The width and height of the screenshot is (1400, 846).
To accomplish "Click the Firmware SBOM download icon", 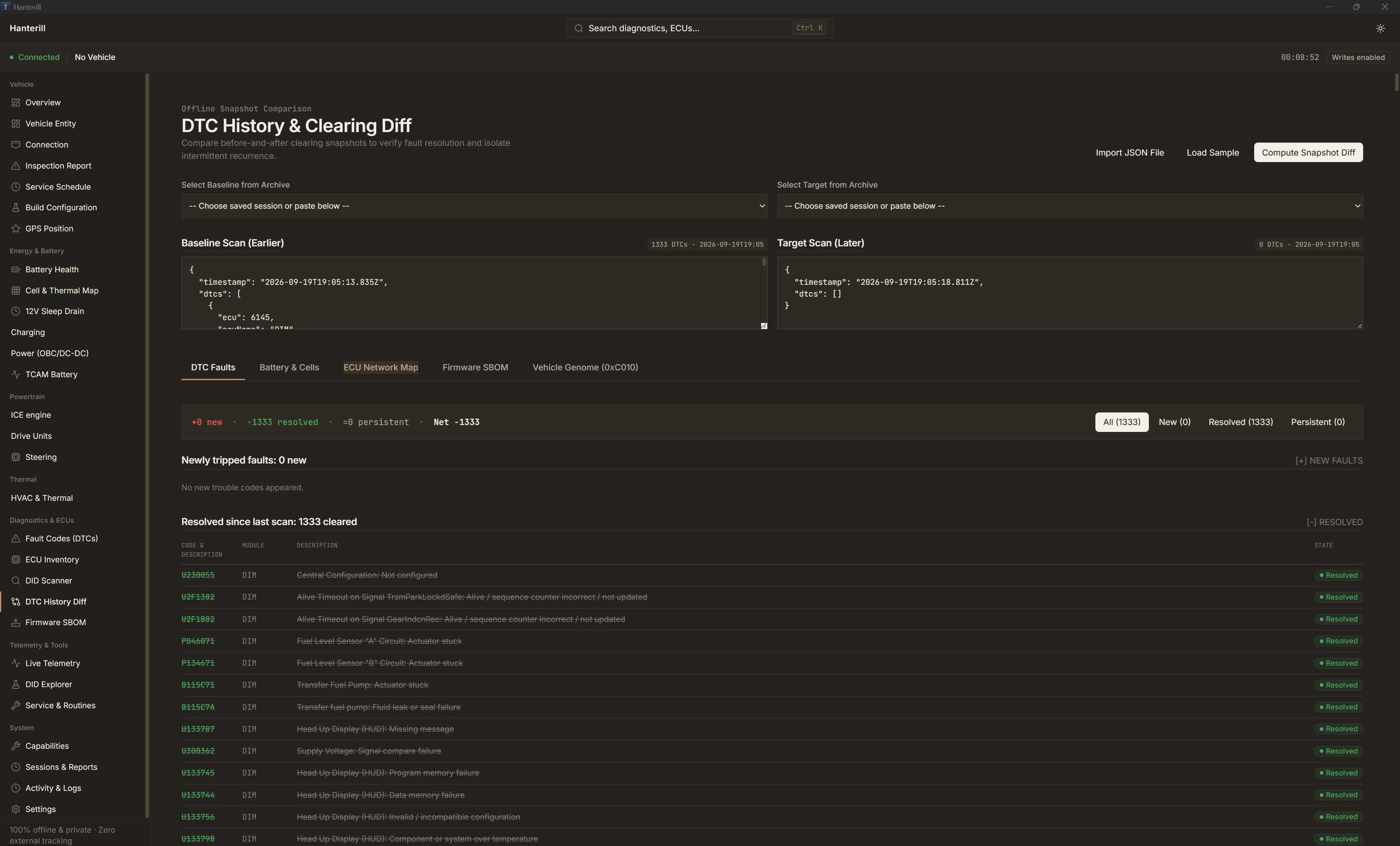I will pos(16,623).
